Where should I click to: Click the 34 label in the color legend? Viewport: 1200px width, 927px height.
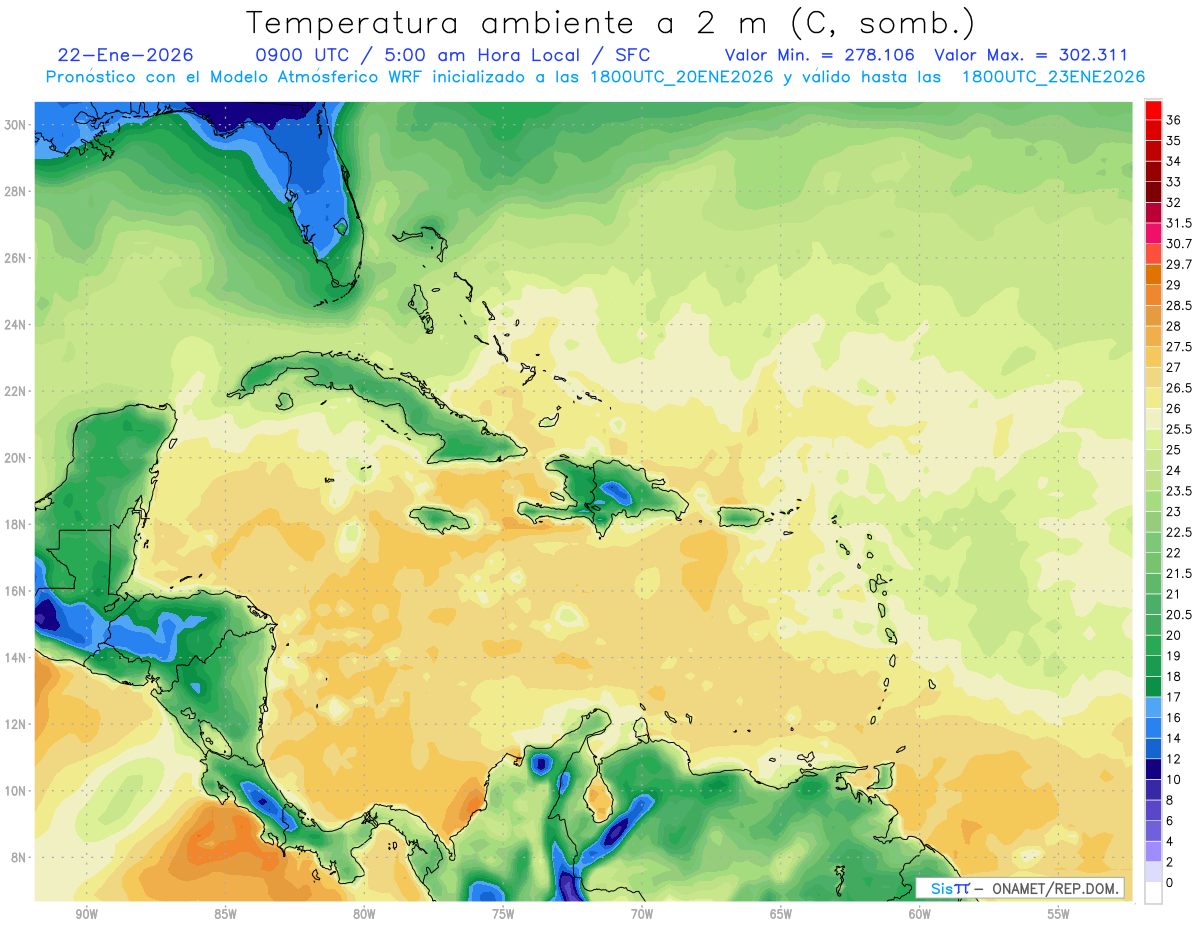click(x=1174, y=161)
